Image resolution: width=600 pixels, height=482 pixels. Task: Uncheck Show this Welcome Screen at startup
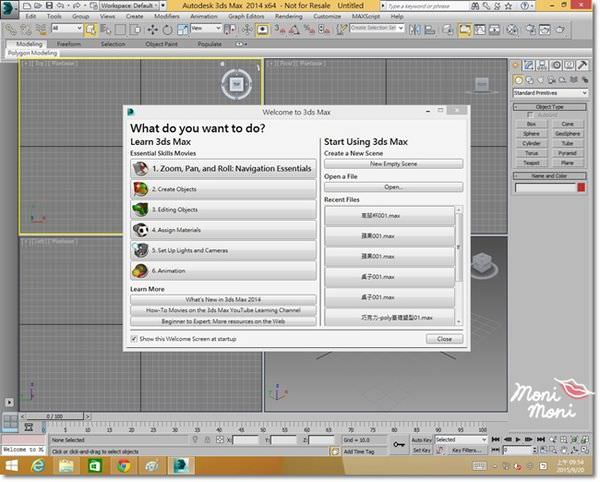click(135, 339)
